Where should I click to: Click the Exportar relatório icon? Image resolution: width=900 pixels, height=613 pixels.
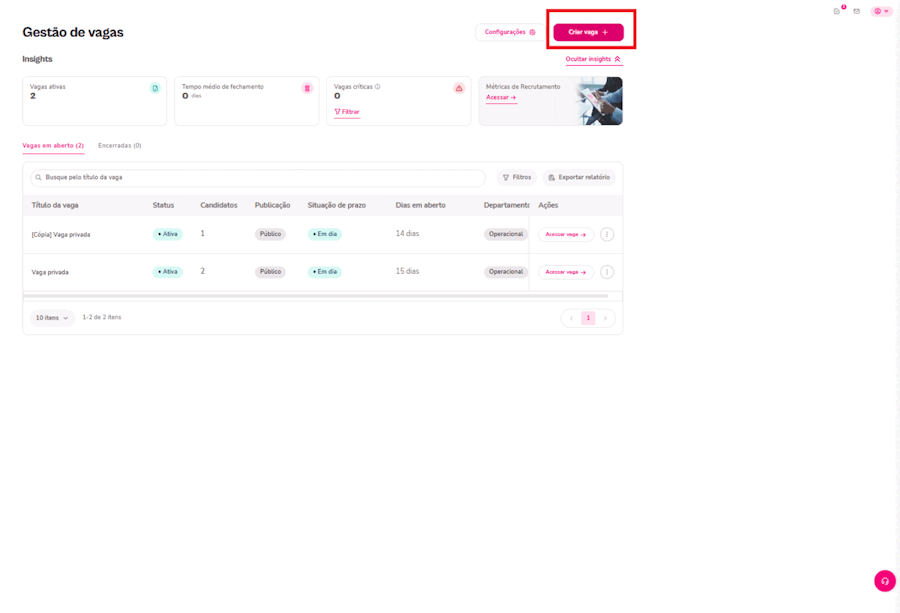pyautogui.click(x=550, y=177)
